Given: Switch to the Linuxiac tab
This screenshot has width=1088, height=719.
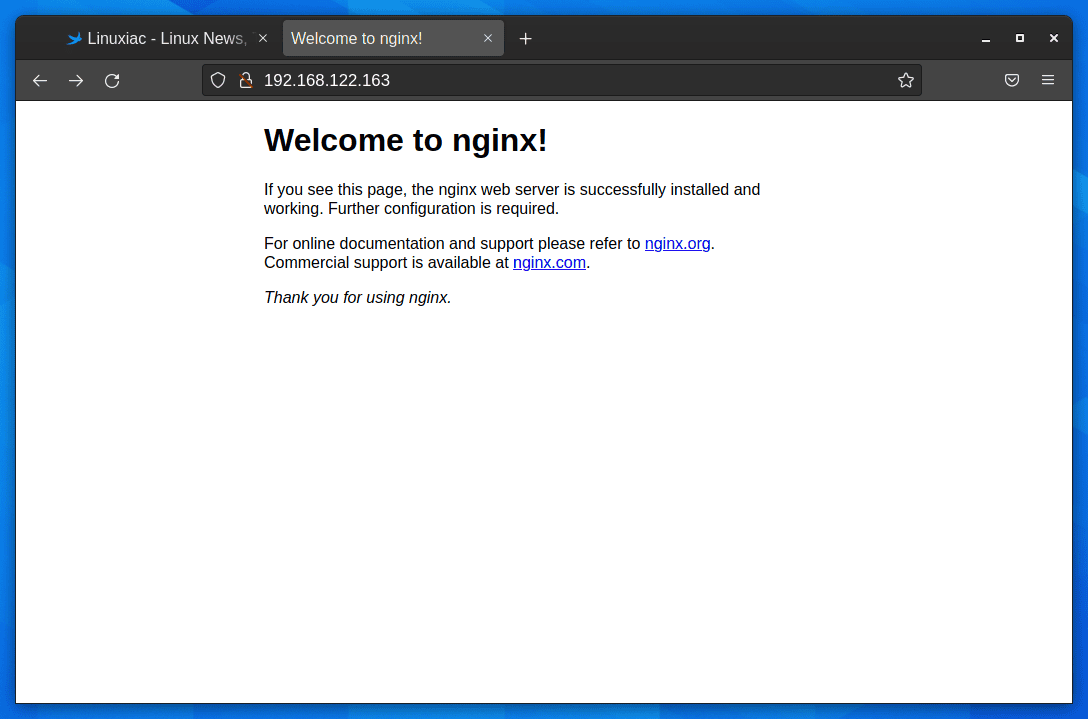Looking at the screenshot, I should click(160, 38).
